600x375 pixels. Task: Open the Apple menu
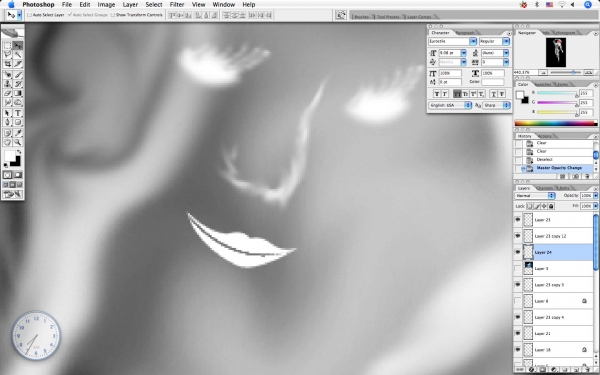(11, 5)
